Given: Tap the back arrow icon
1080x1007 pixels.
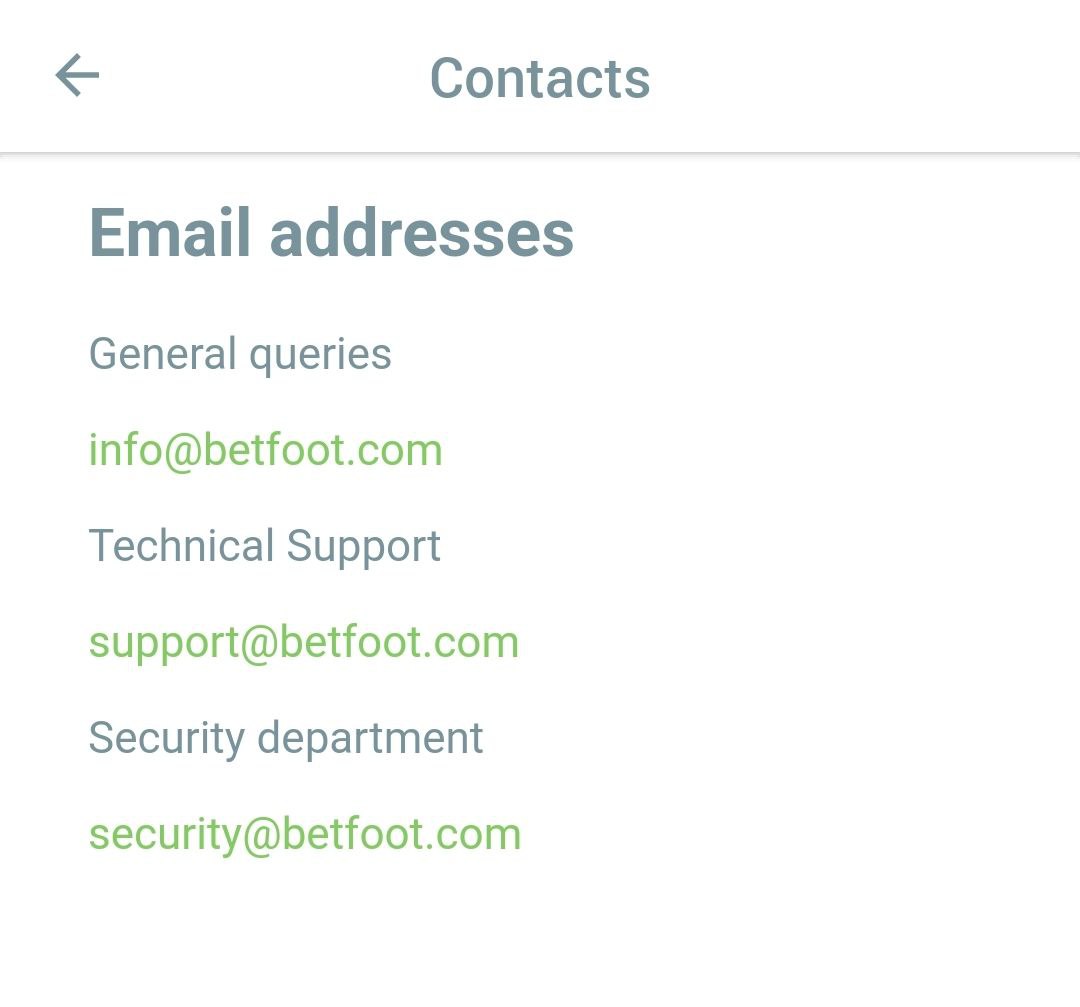Looking at the screenshot, I should [77, 76].
